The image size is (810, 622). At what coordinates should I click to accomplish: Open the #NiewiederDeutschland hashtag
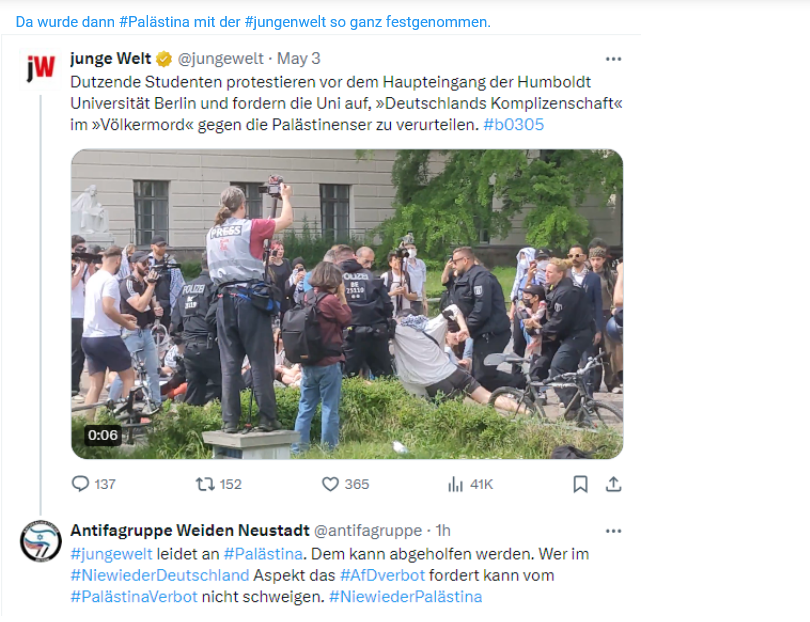pos(160,575)
